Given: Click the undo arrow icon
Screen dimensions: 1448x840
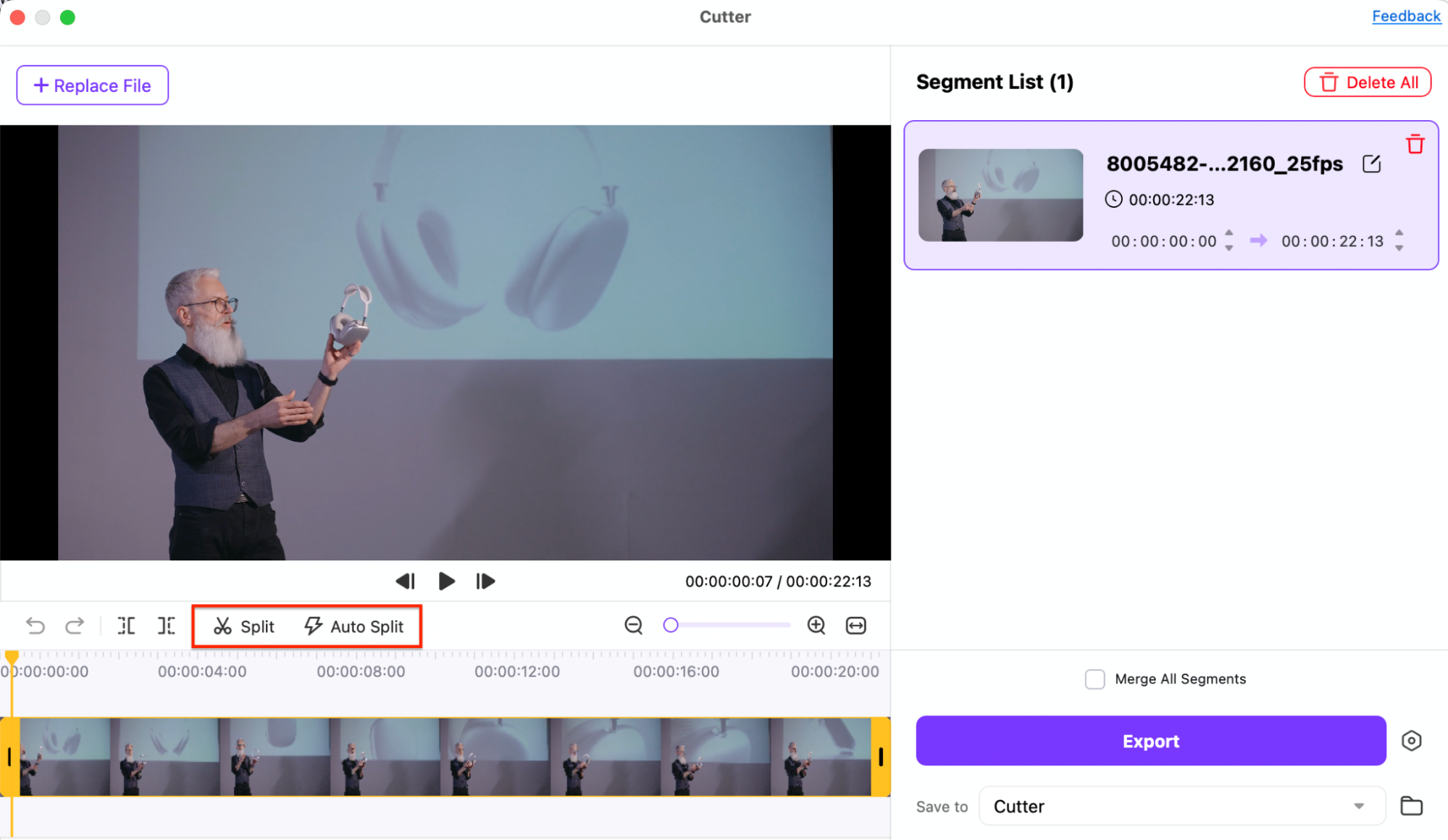Looking at the screenshot, I should 35,626.
